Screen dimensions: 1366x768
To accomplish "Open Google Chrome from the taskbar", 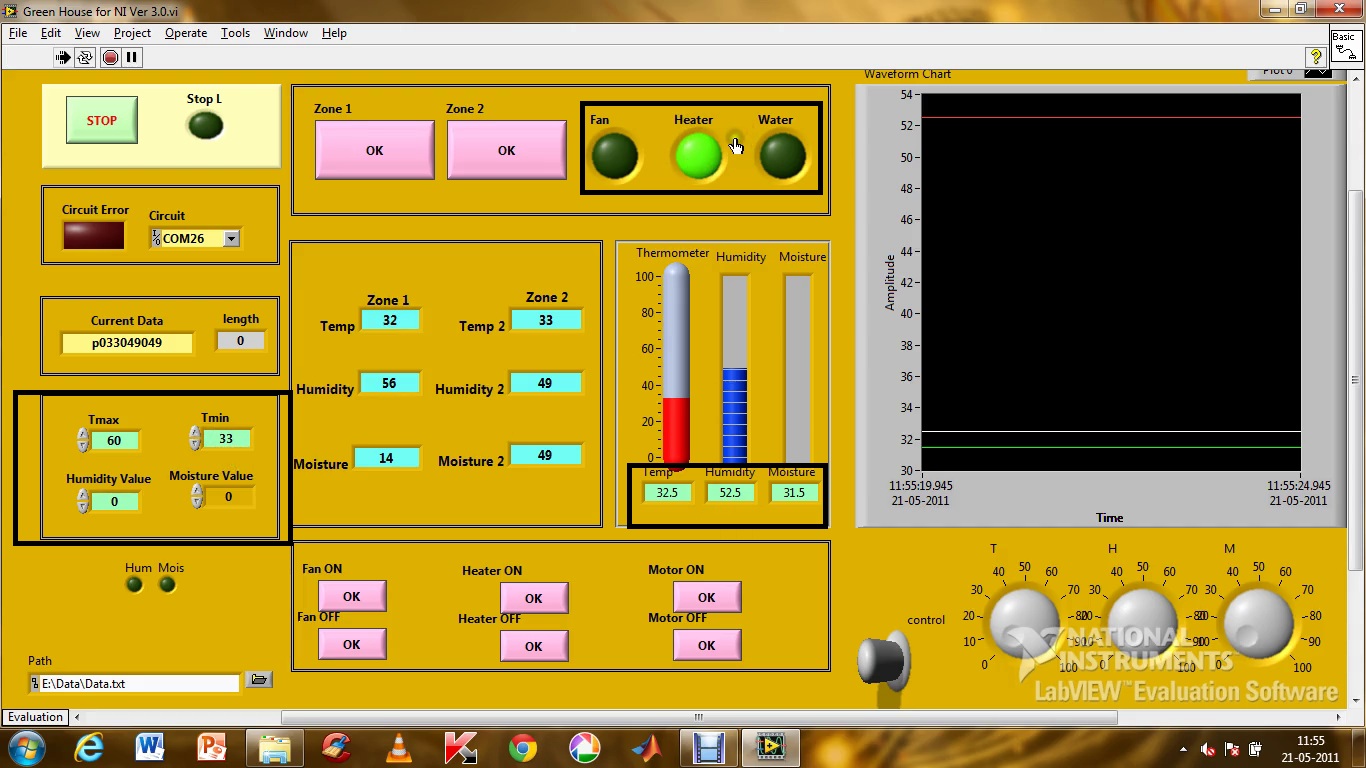I will point(522,748).
